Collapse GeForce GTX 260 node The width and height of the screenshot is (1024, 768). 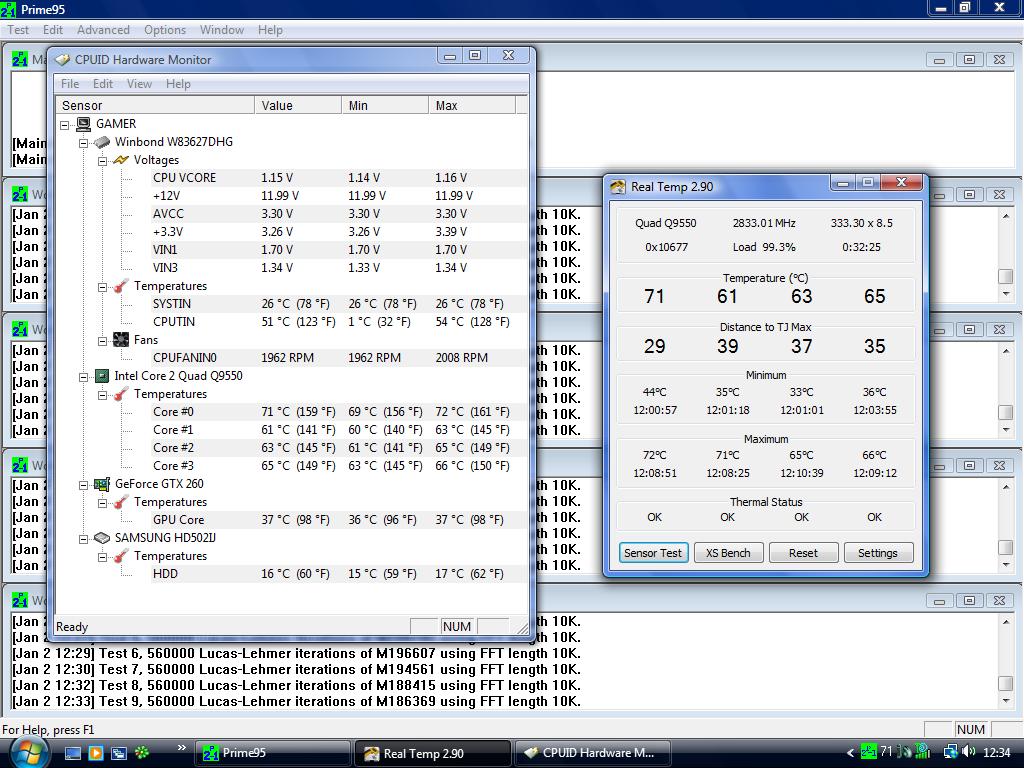coord(84,485)
